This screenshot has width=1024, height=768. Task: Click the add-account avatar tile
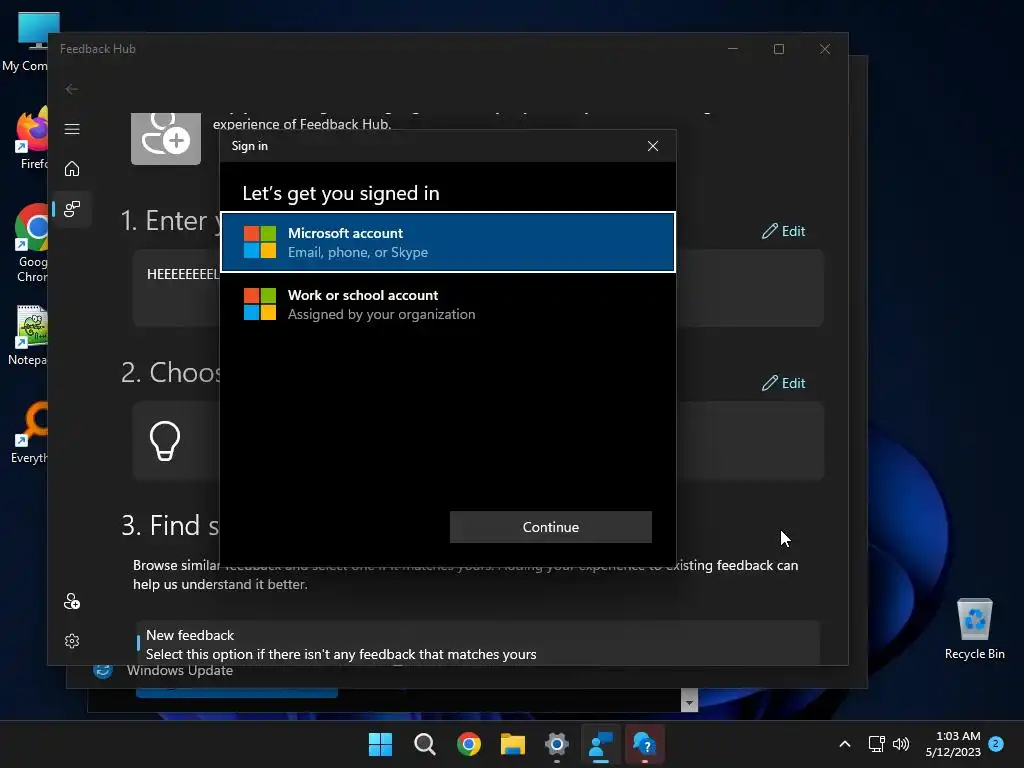point(166,138)
